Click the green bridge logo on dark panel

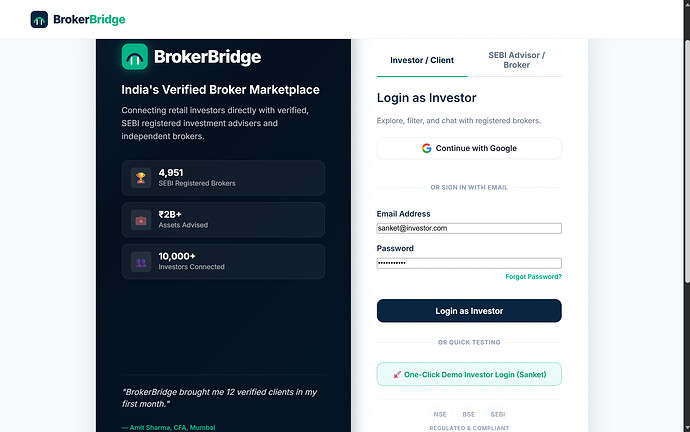tap(135, 57)
